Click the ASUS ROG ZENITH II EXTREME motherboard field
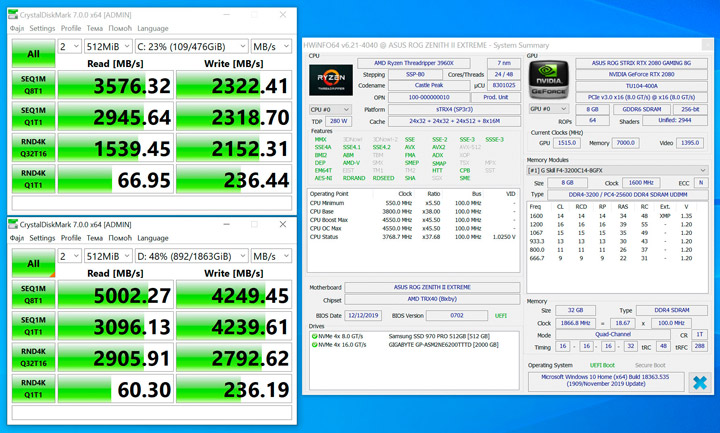The image size is (720, 433). click(x=432, y=287)
